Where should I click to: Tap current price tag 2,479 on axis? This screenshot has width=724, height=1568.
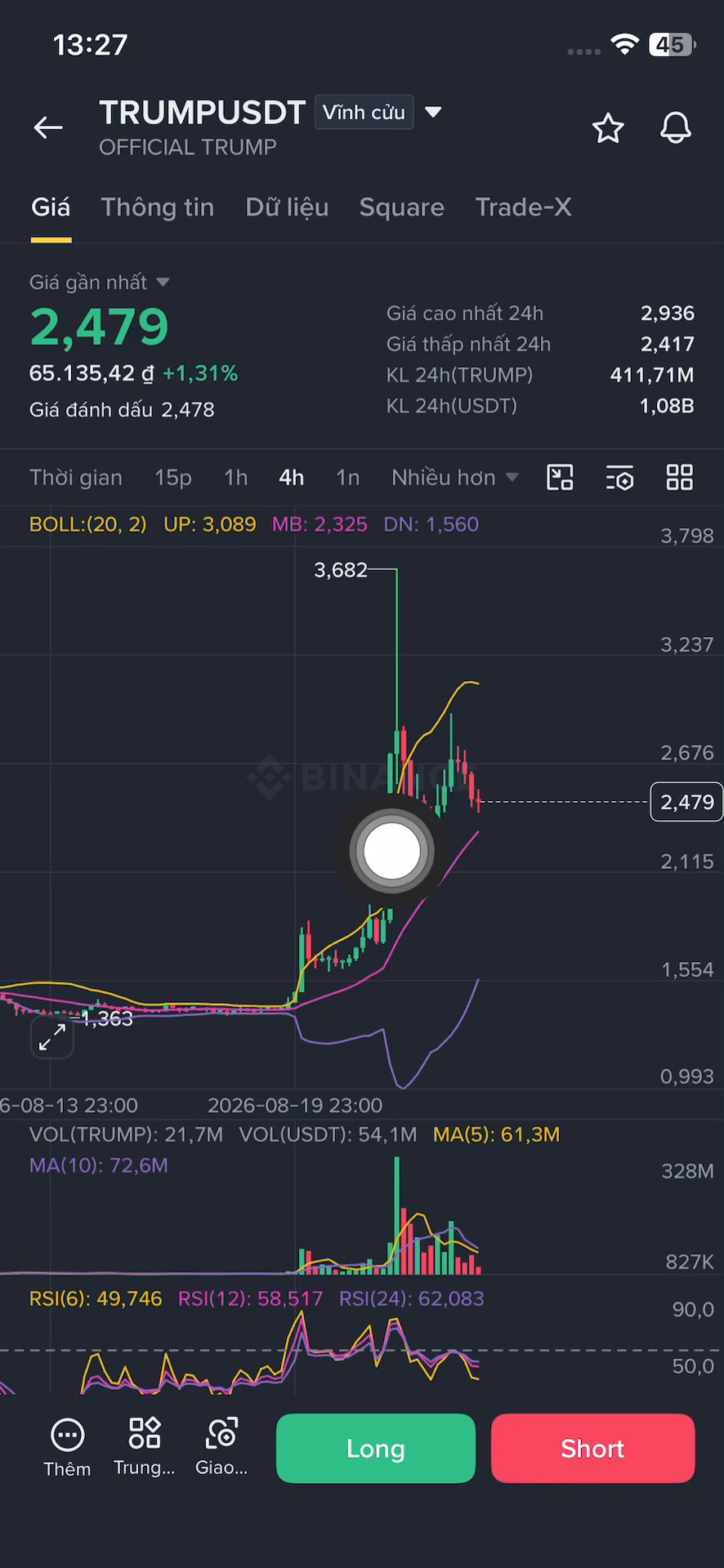(686, 802)
